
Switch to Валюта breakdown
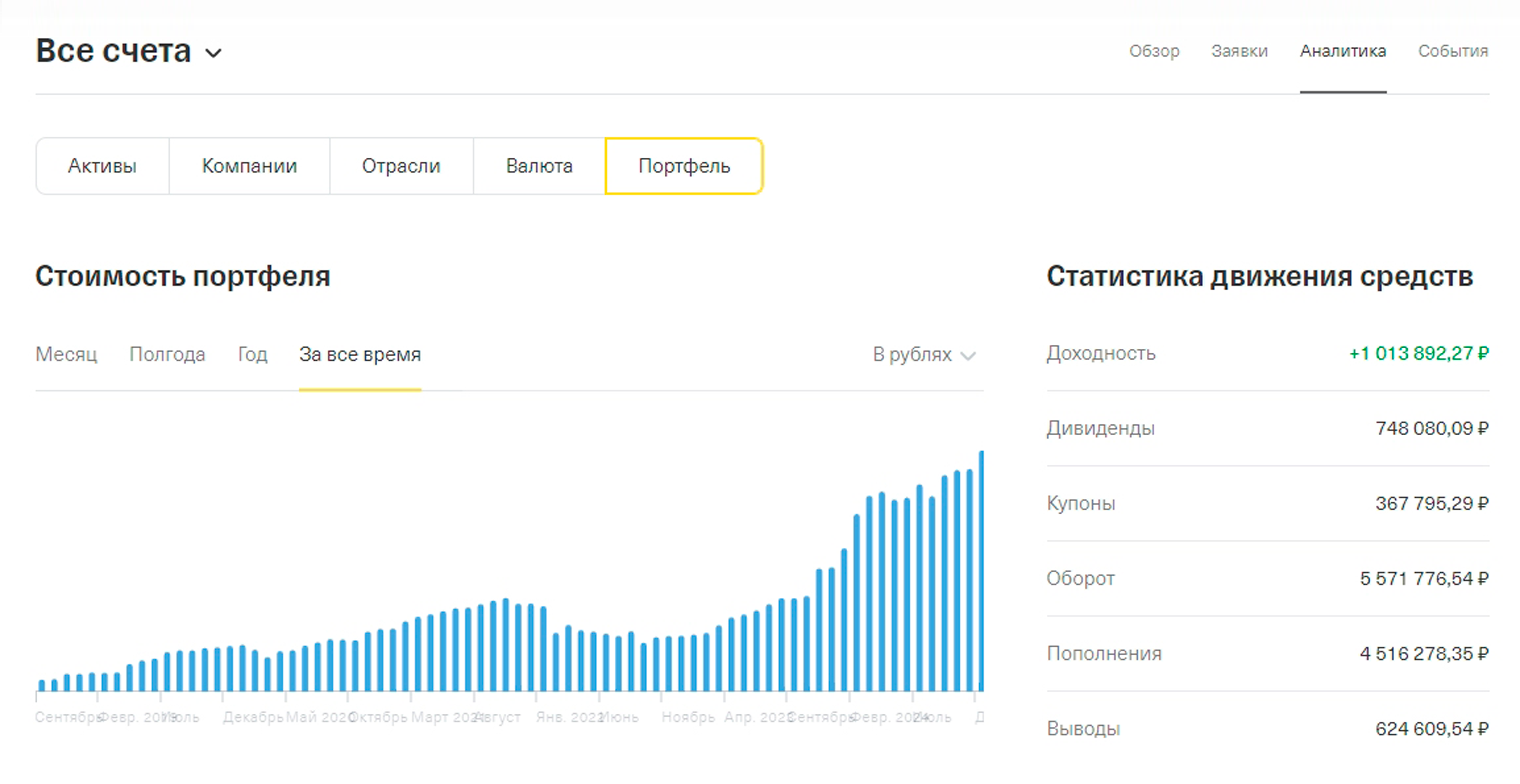pos(539,166)
